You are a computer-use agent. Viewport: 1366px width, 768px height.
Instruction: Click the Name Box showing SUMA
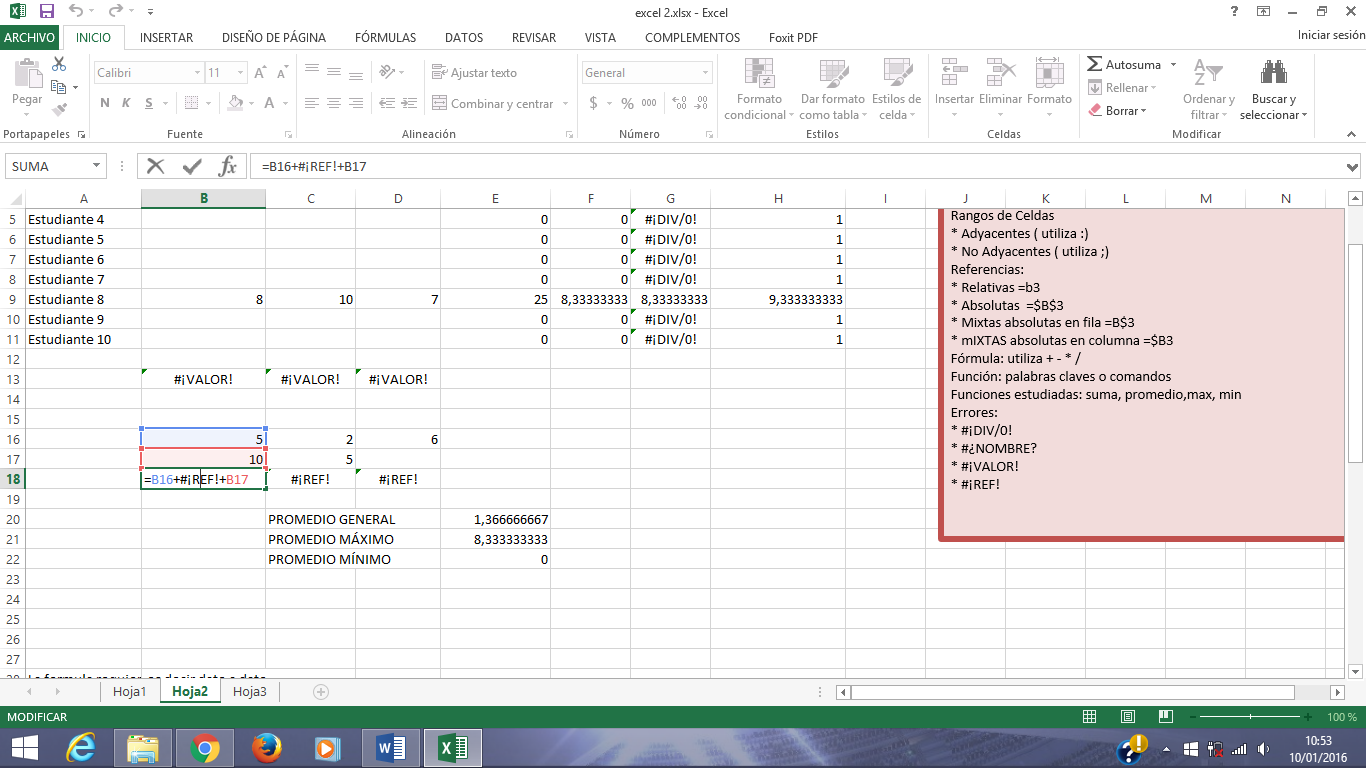(x=47, y=166)
